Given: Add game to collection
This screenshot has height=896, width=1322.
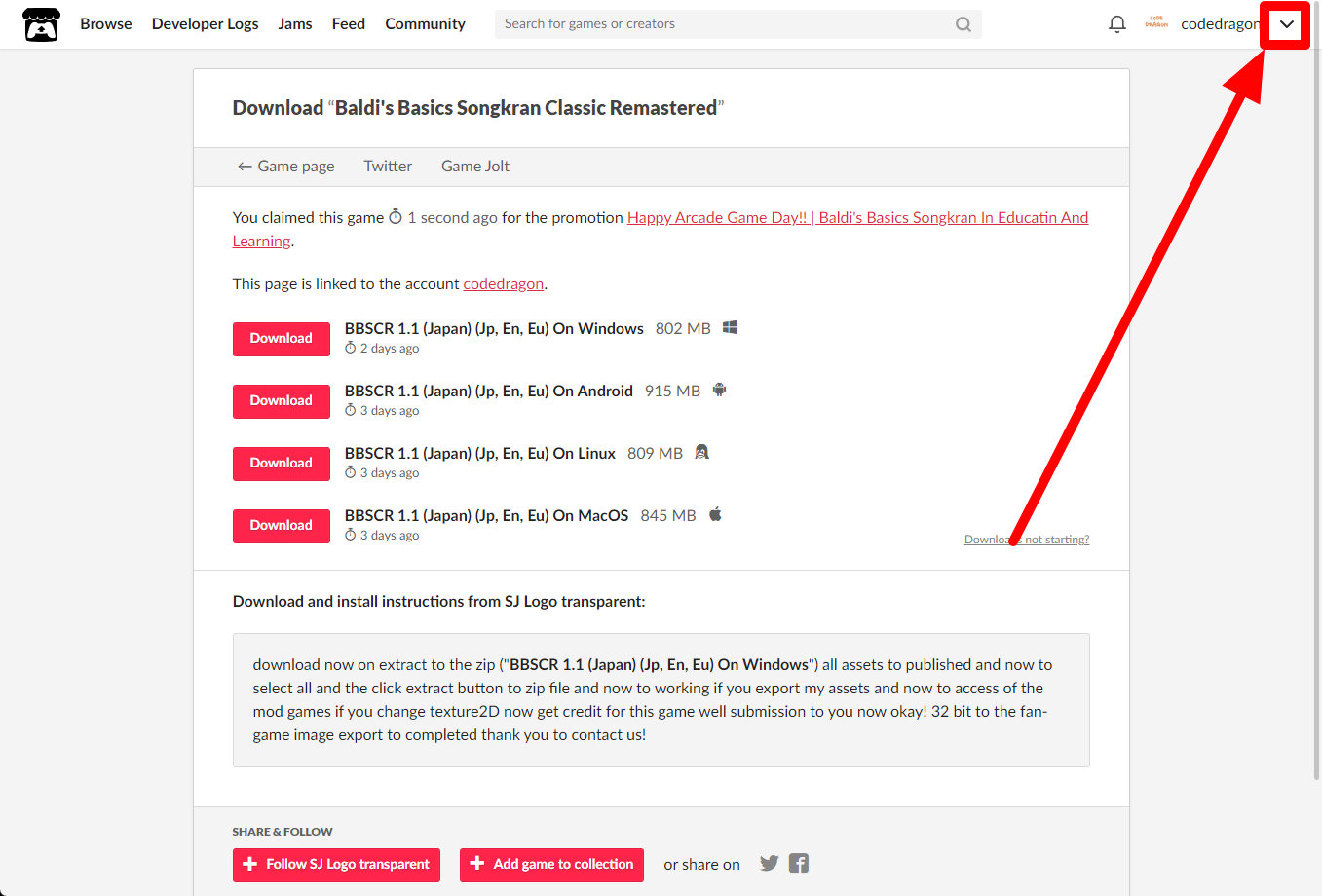Looking at the screenshot, I should pos(551,865).
